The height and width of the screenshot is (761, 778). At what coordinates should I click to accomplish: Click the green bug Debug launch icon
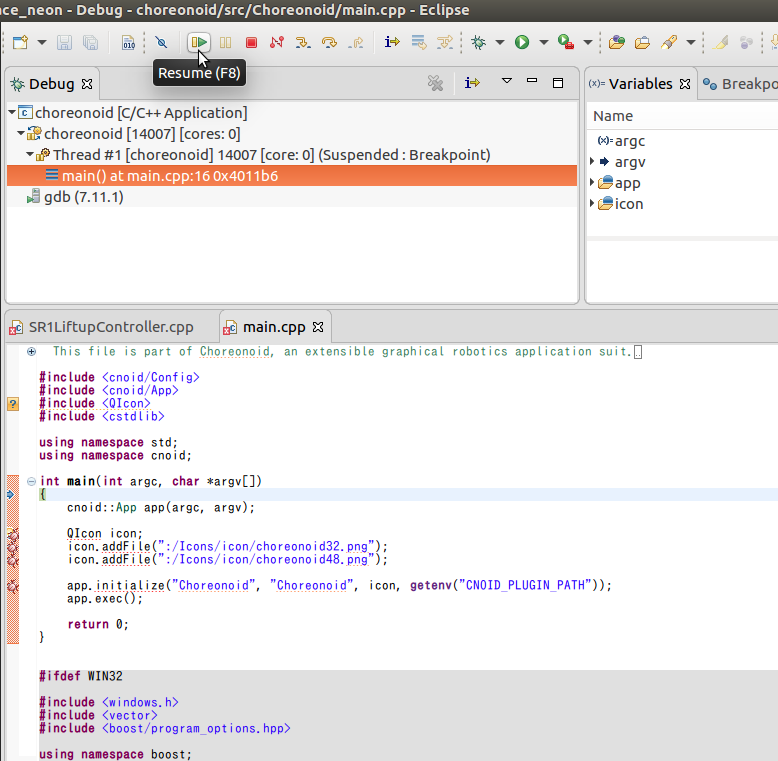pyautogui.click(x=479, y=43)
